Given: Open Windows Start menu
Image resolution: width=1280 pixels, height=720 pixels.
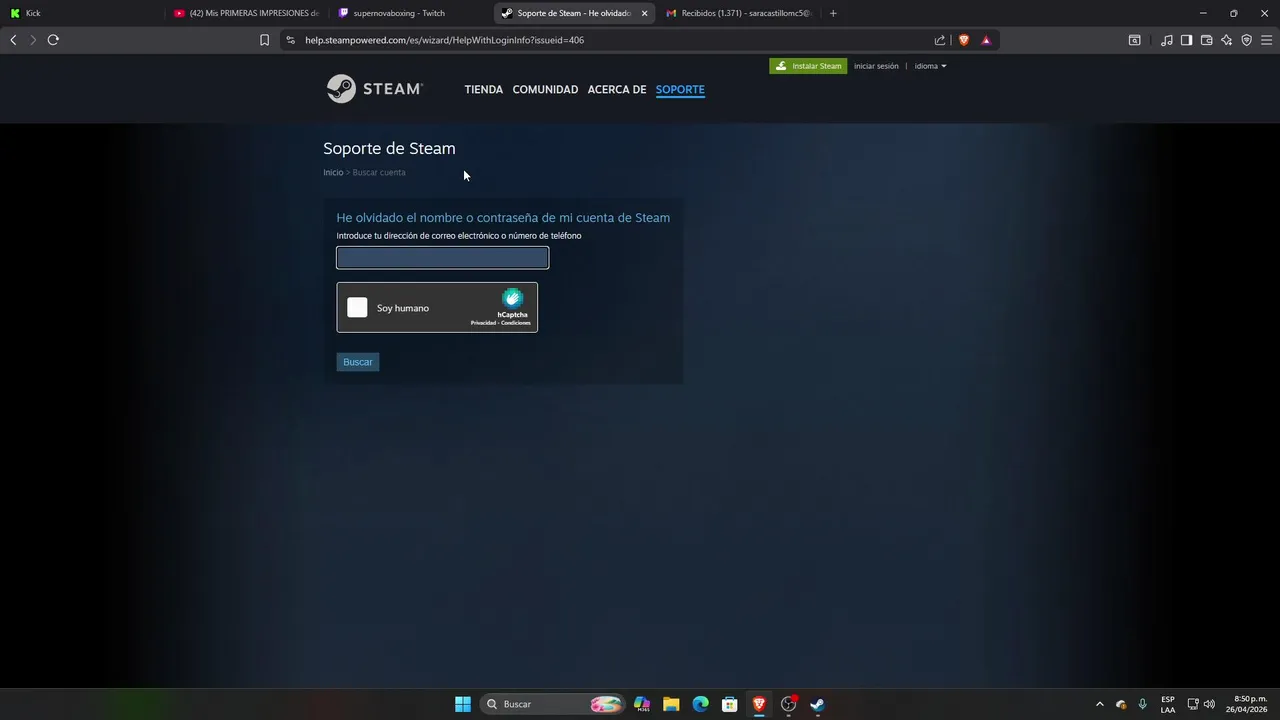Looking at the screenshot, I should (463, 704).
